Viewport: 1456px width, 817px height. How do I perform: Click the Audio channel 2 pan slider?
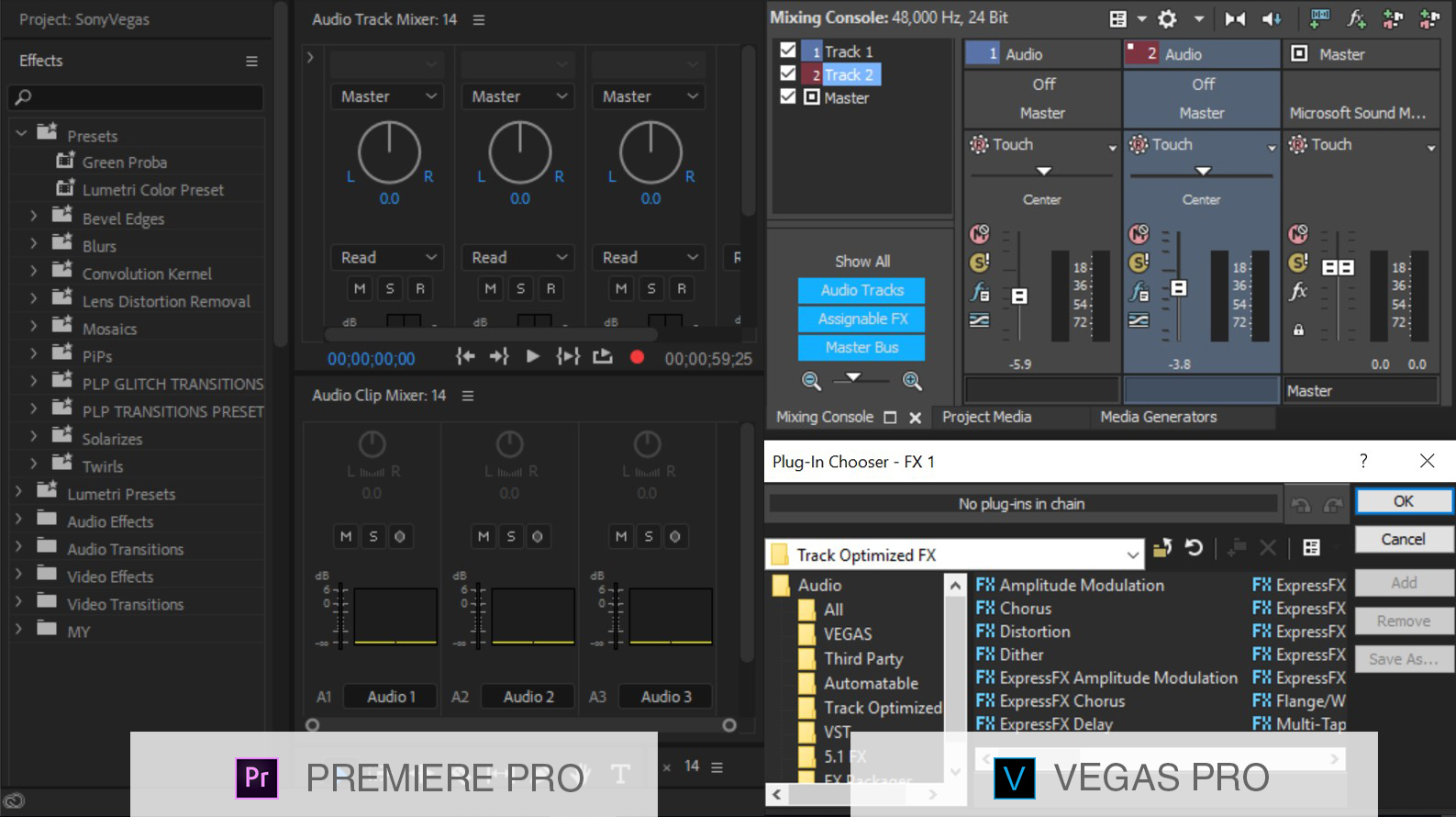click(x=1203, y=172)
